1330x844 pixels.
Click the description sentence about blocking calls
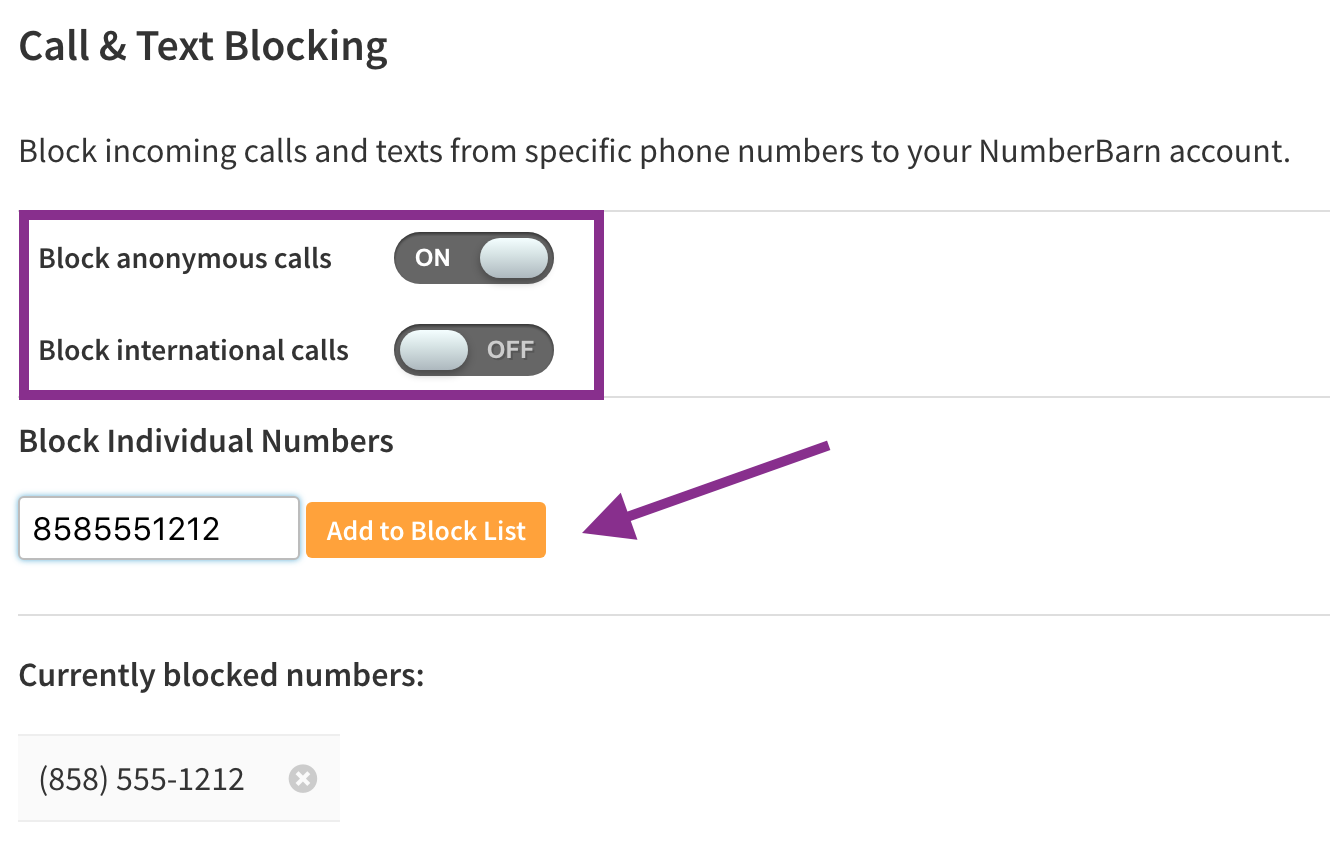point(655,152)
